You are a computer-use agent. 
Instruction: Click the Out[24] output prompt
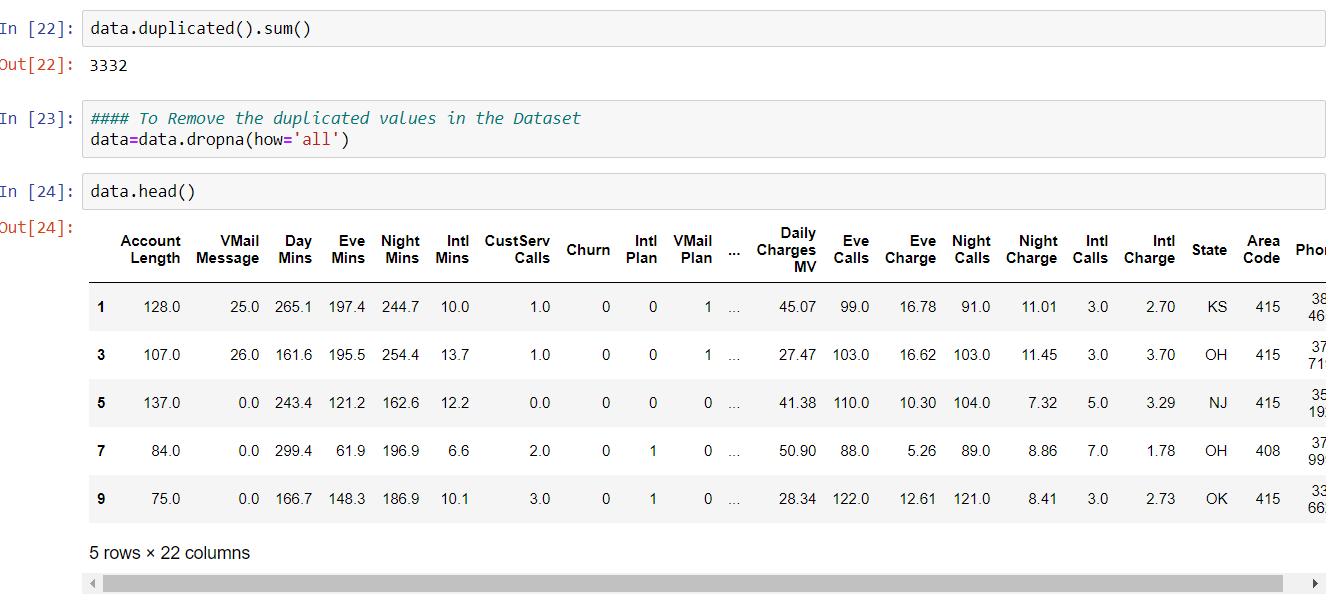(x=38, y=228)
